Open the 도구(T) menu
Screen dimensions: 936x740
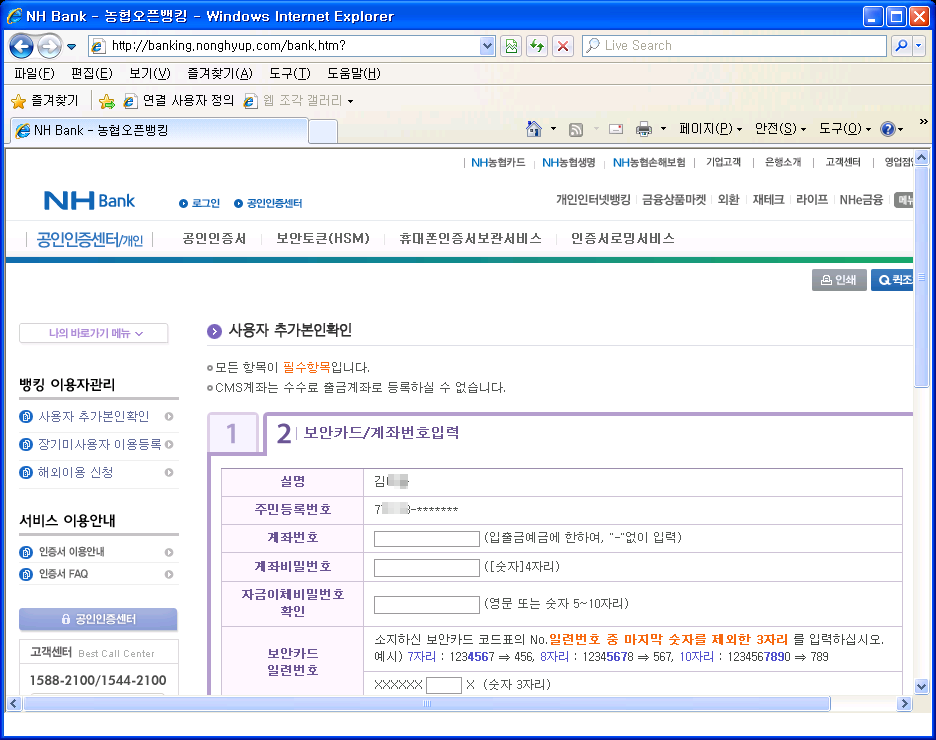290,73
